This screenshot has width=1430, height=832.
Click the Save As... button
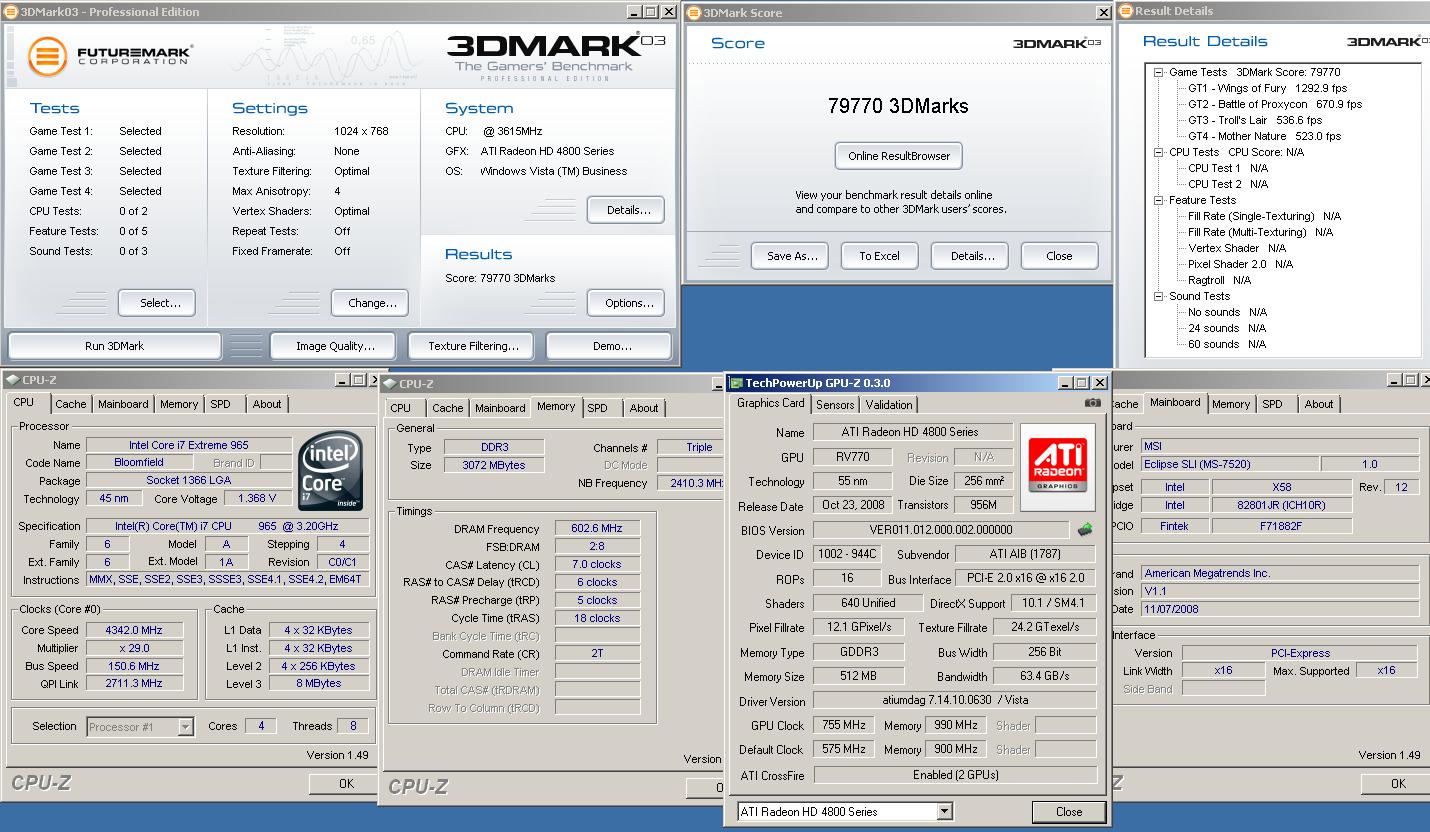[x=792, y=256]
